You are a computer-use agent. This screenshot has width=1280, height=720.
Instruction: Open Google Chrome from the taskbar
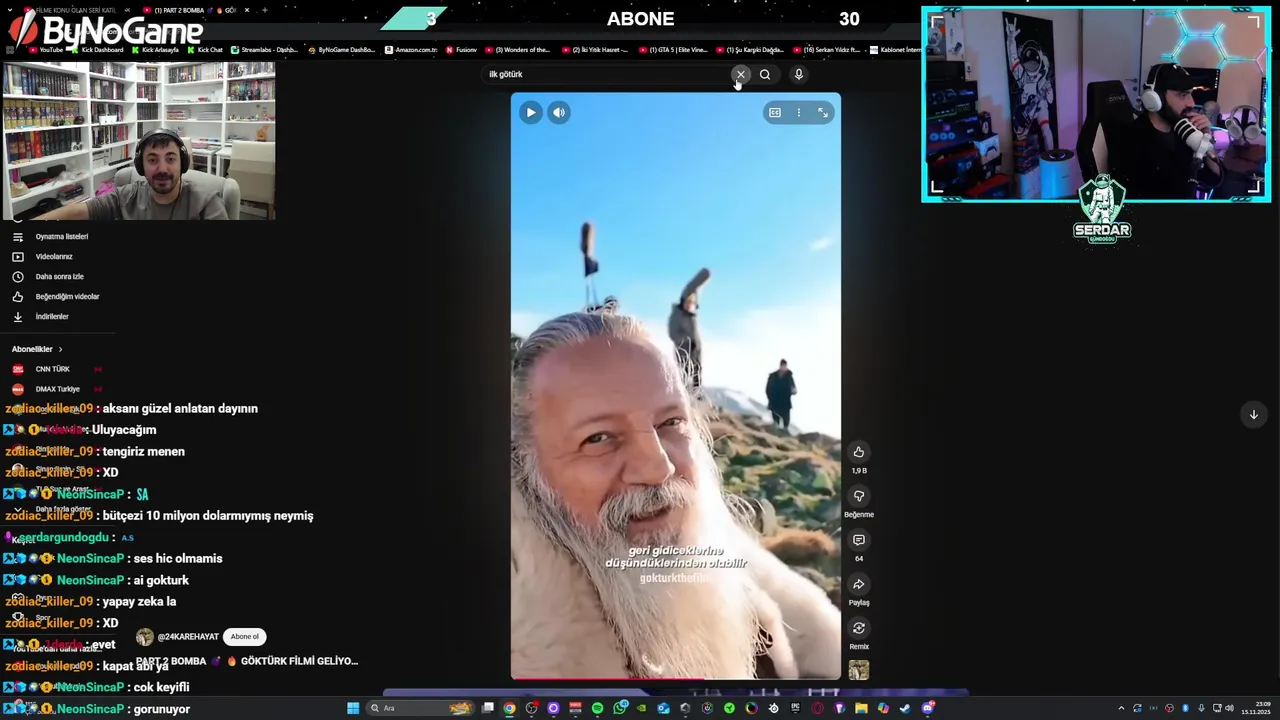[x=509, y=708]
